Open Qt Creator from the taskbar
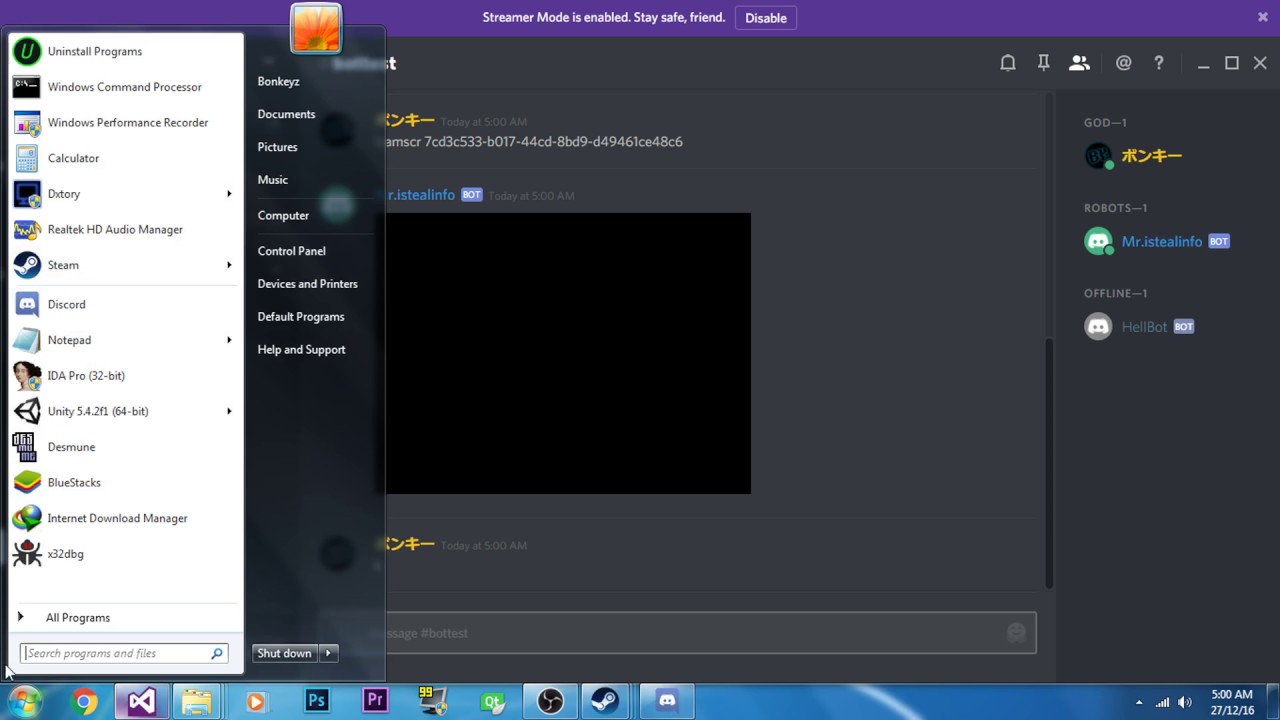 click(492, 702)
